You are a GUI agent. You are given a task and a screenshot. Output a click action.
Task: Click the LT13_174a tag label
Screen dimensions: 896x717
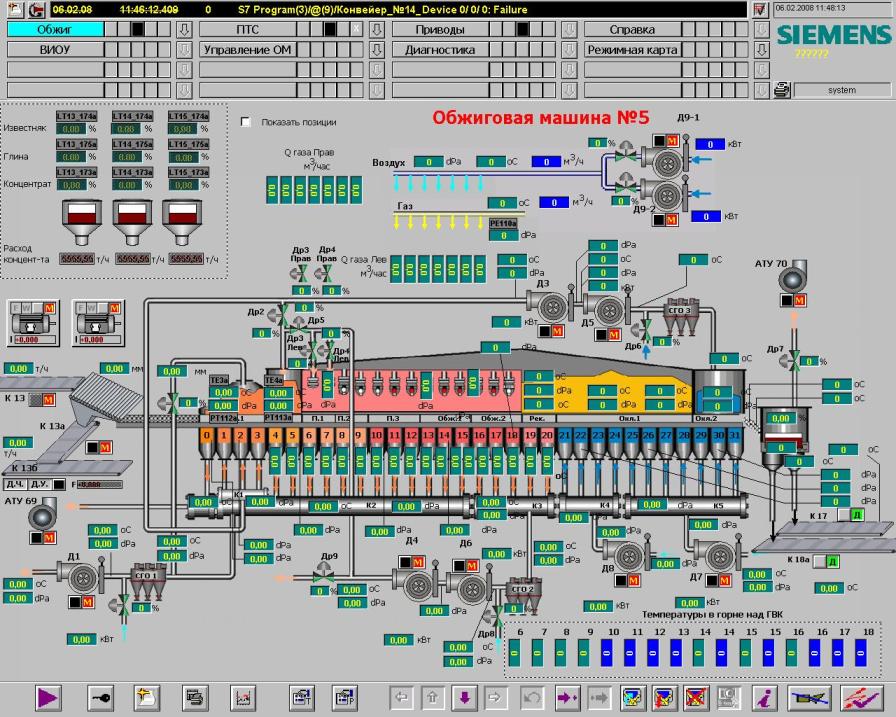(x=77, y=116)
